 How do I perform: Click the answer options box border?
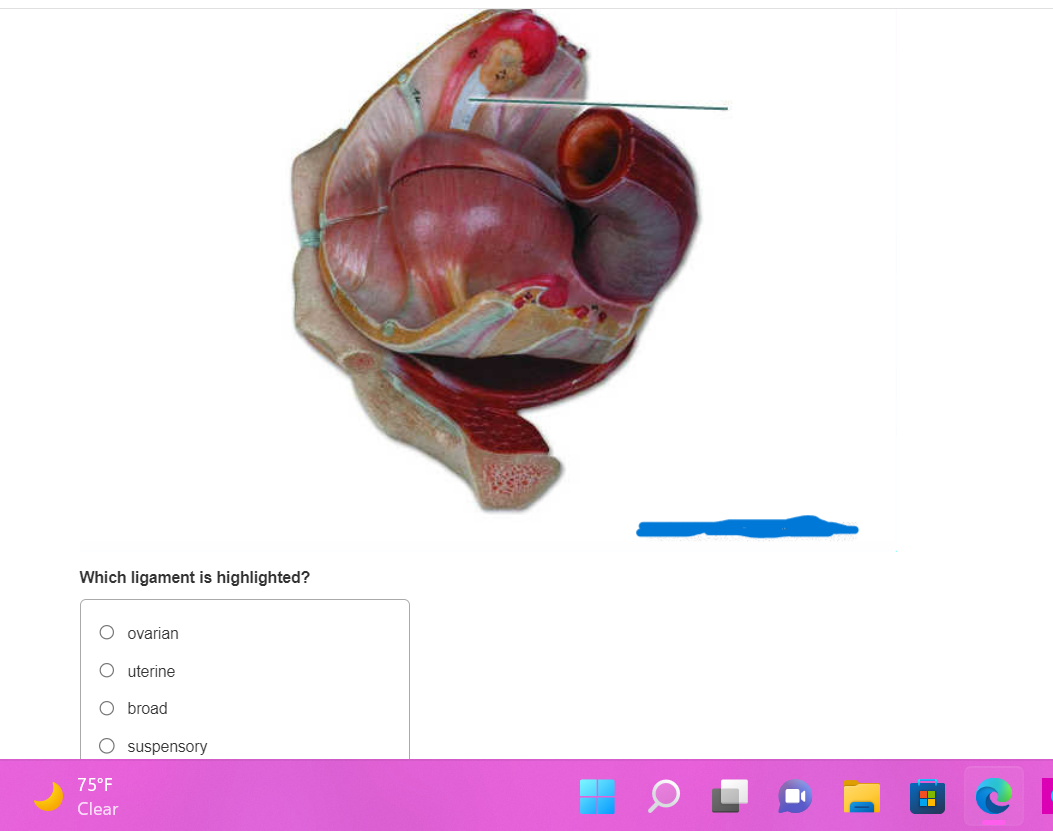pos(244,600)
